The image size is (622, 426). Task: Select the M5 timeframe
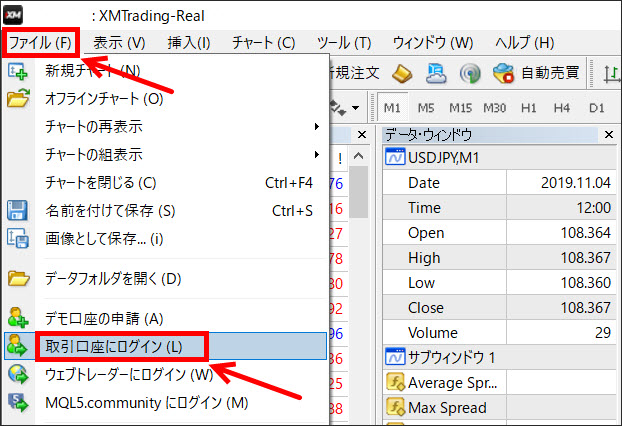tap(426, 108)
